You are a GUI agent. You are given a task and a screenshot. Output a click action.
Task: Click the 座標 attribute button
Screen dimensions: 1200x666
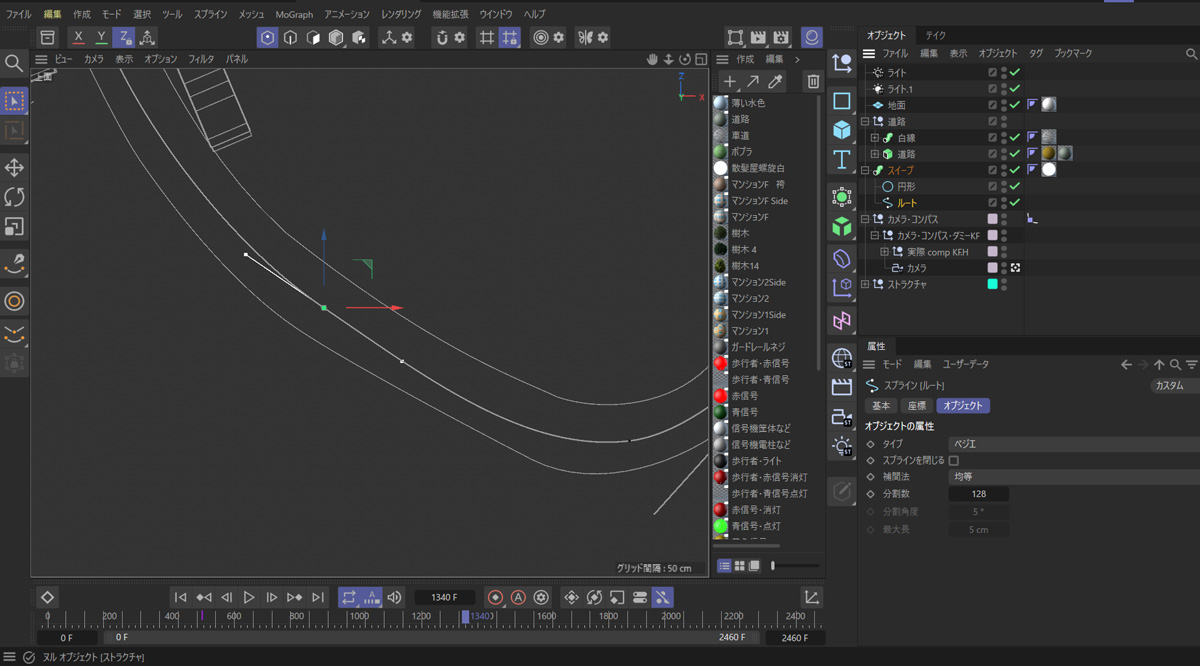pyautogui.click(x=915, y=406)
